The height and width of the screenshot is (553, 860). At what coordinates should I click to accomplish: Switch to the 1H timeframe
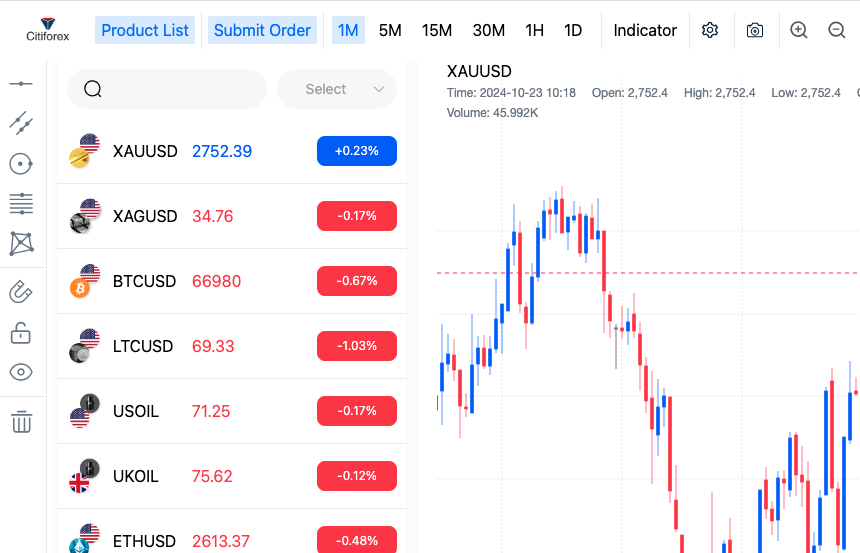[x=535, y=30]
